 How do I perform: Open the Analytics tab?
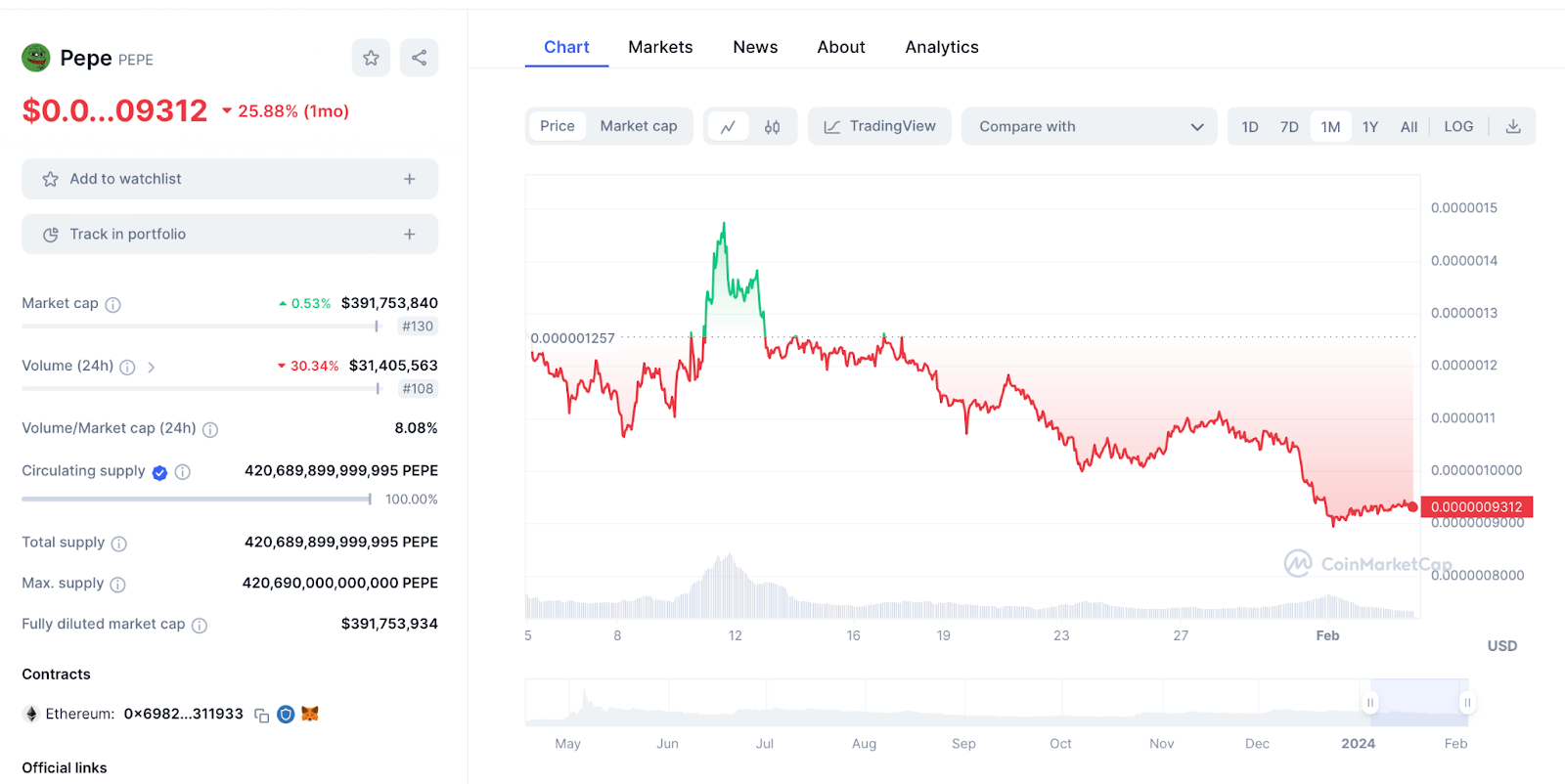[942, 47]
